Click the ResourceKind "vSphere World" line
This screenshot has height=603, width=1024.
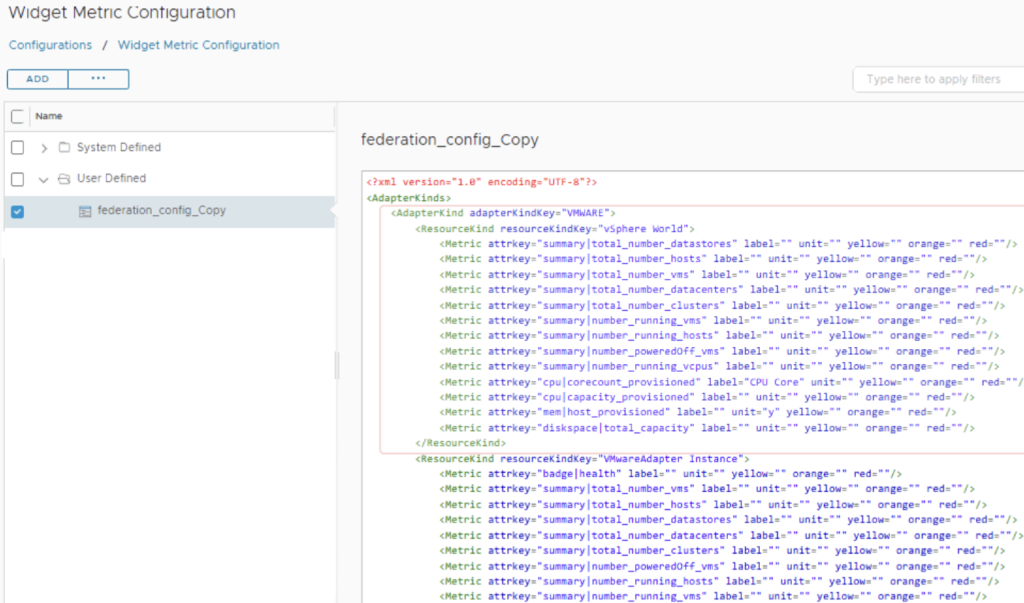pyautogui.click(x=555, y=229)
